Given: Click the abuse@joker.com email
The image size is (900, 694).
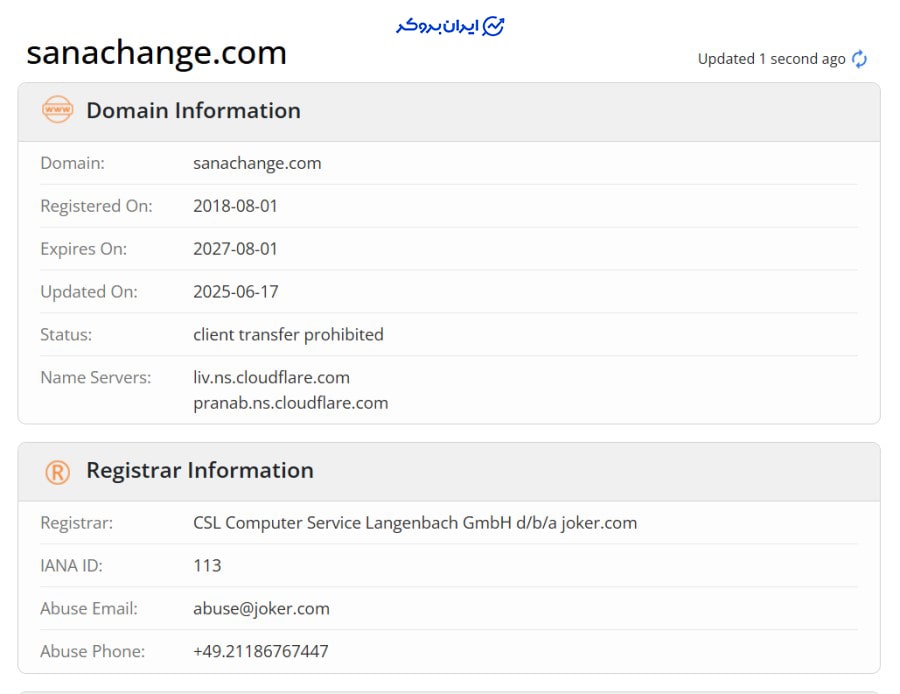Looking at the screenshot, I should 261,608.
